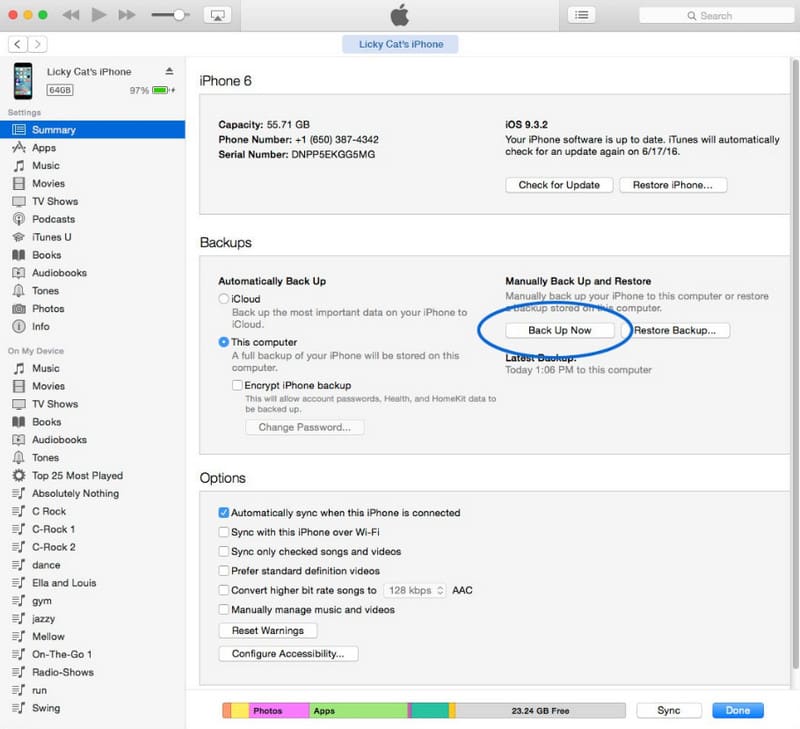
Task: Open the Ella and Louis playlist
Action: pos(92,583)
